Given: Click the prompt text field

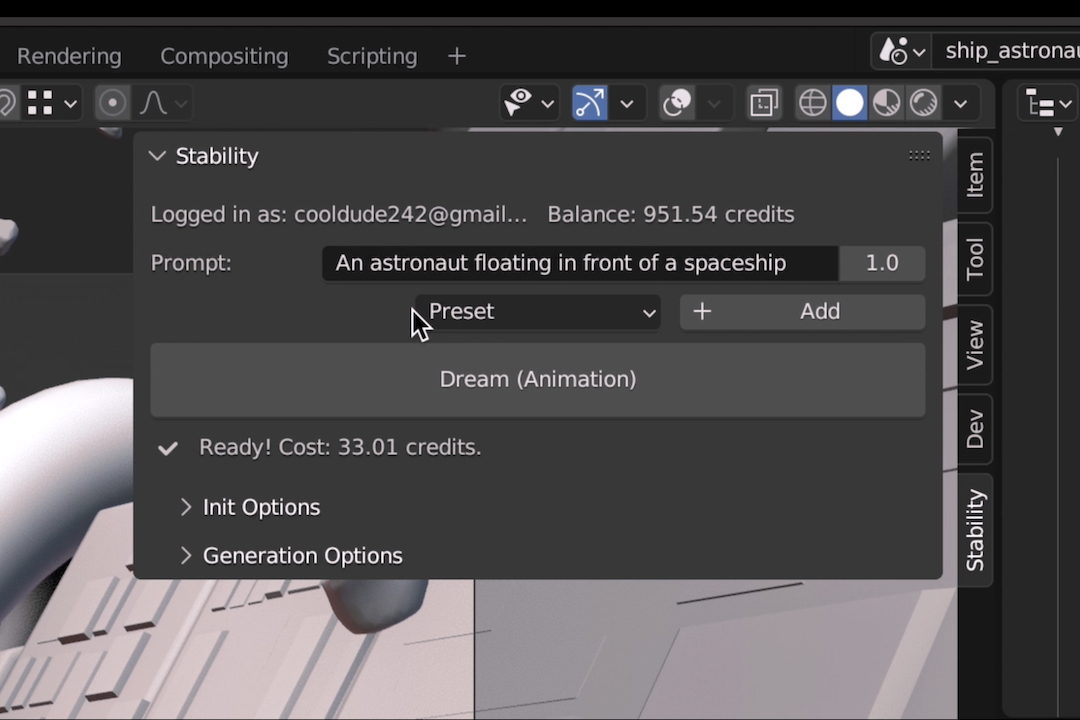Looking at the screenshot, I should click(x=580, y=263).
